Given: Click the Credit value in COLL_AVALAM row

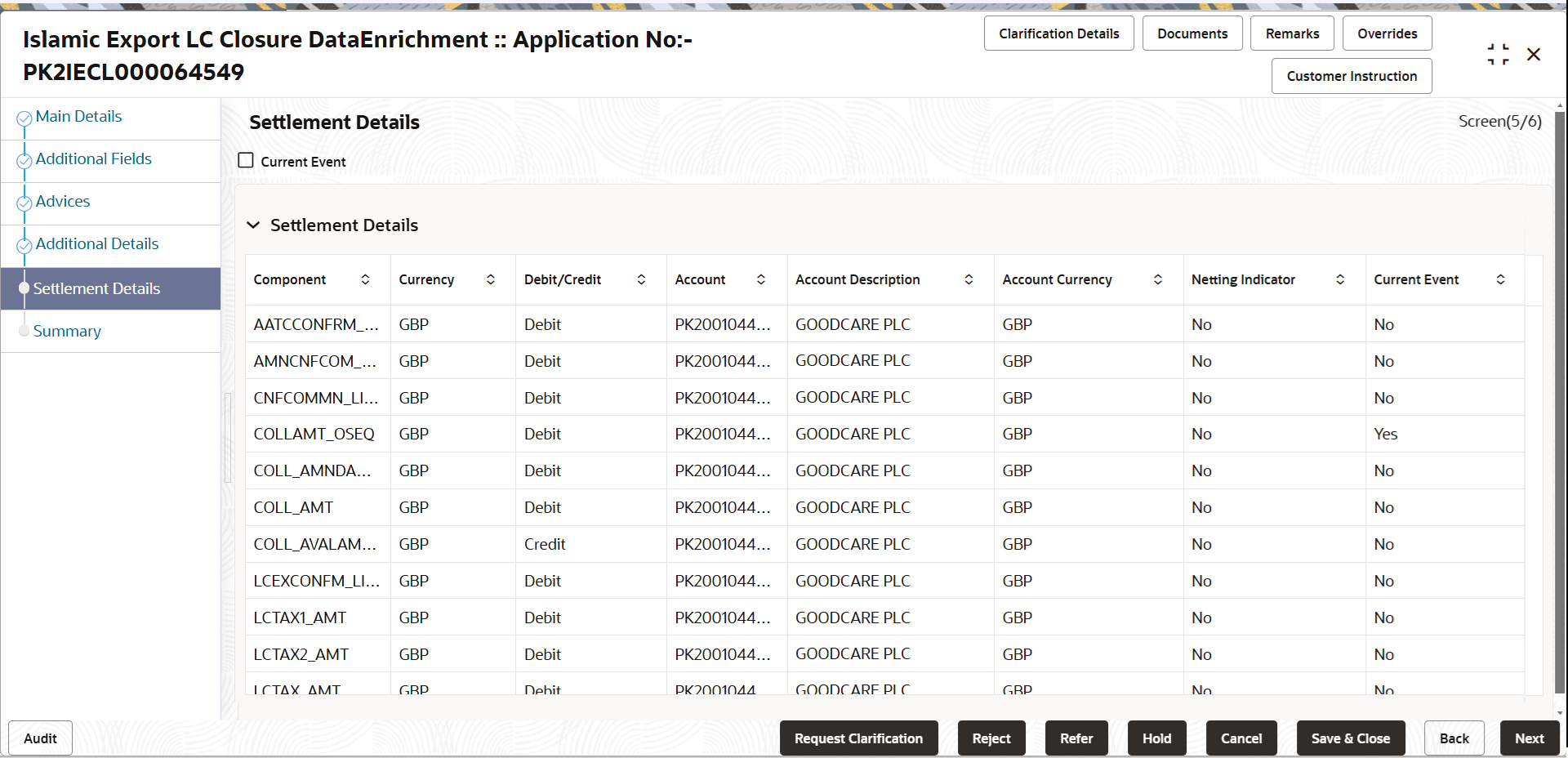Looking at the screenshot, I should tap(545, 545).
